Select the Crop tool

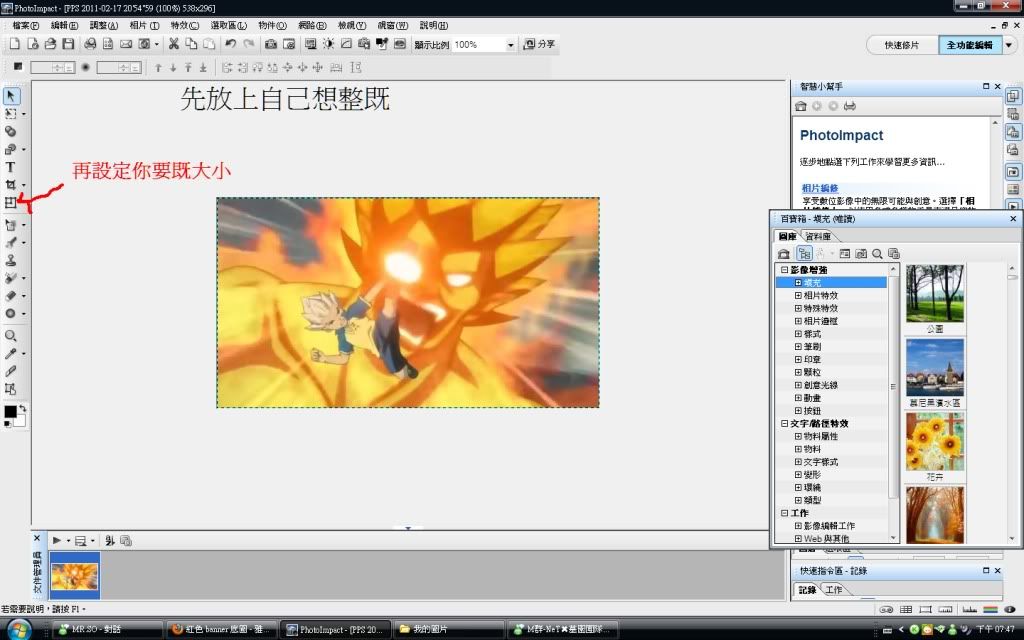point(11,185)
